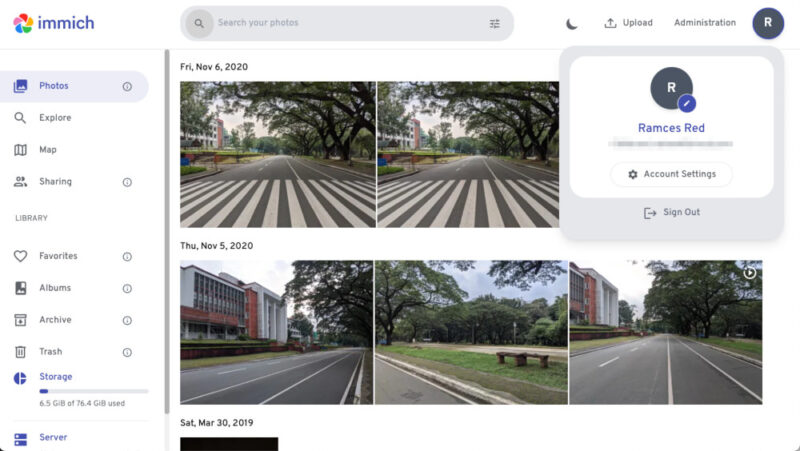Click the Sharing info icon
The width and height of the screenshot is (800, 451).
pos(127,182)
